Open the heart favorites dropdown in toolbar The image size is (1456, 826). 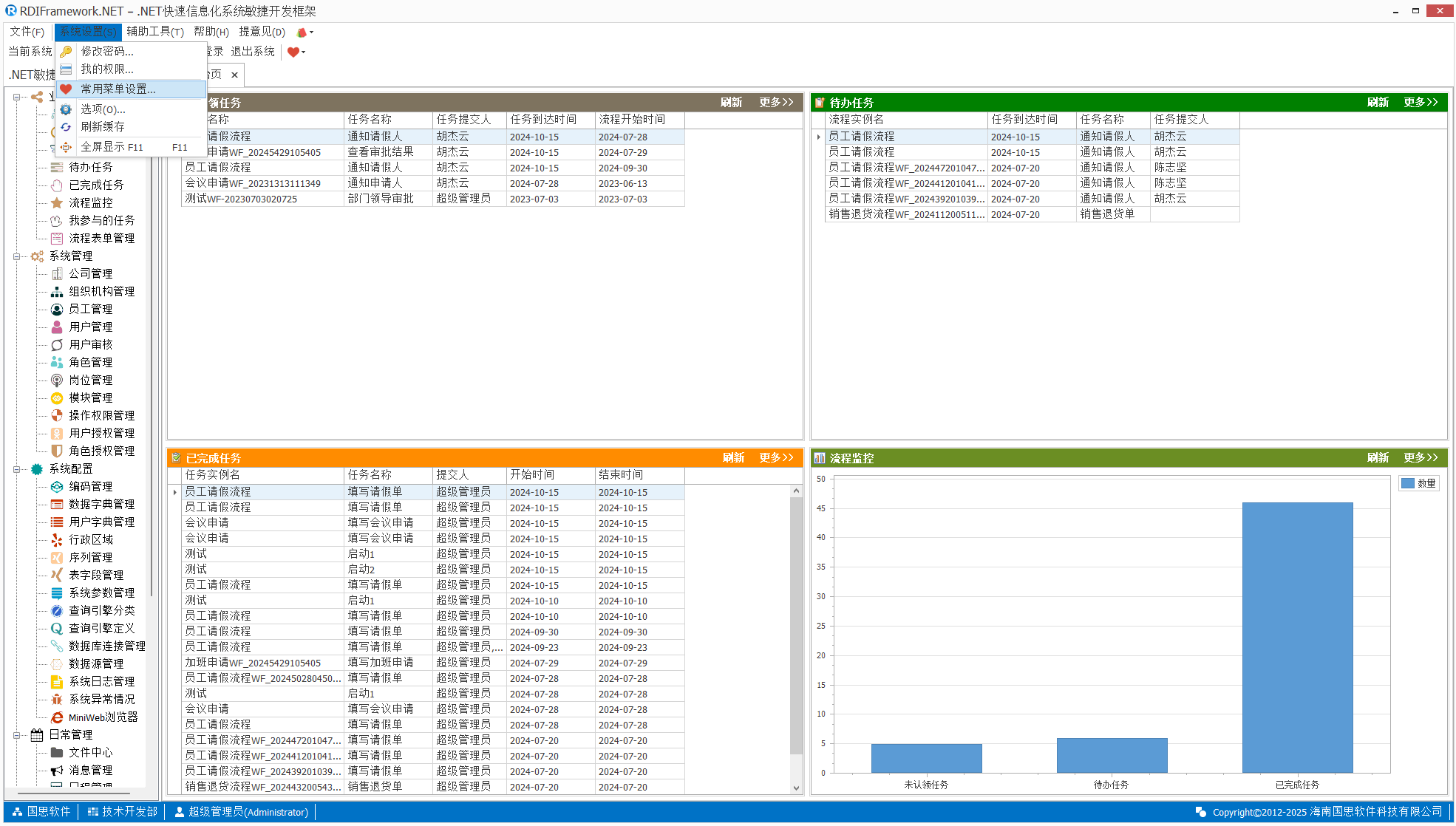point(303,52)
